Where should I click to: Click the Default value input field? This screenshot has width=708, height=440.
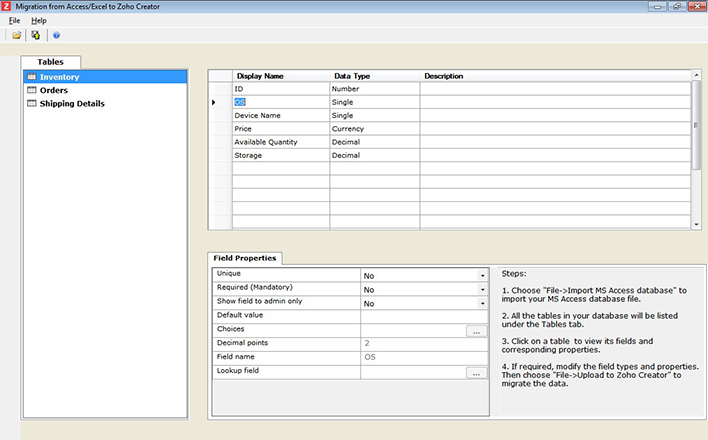[424, 316]
